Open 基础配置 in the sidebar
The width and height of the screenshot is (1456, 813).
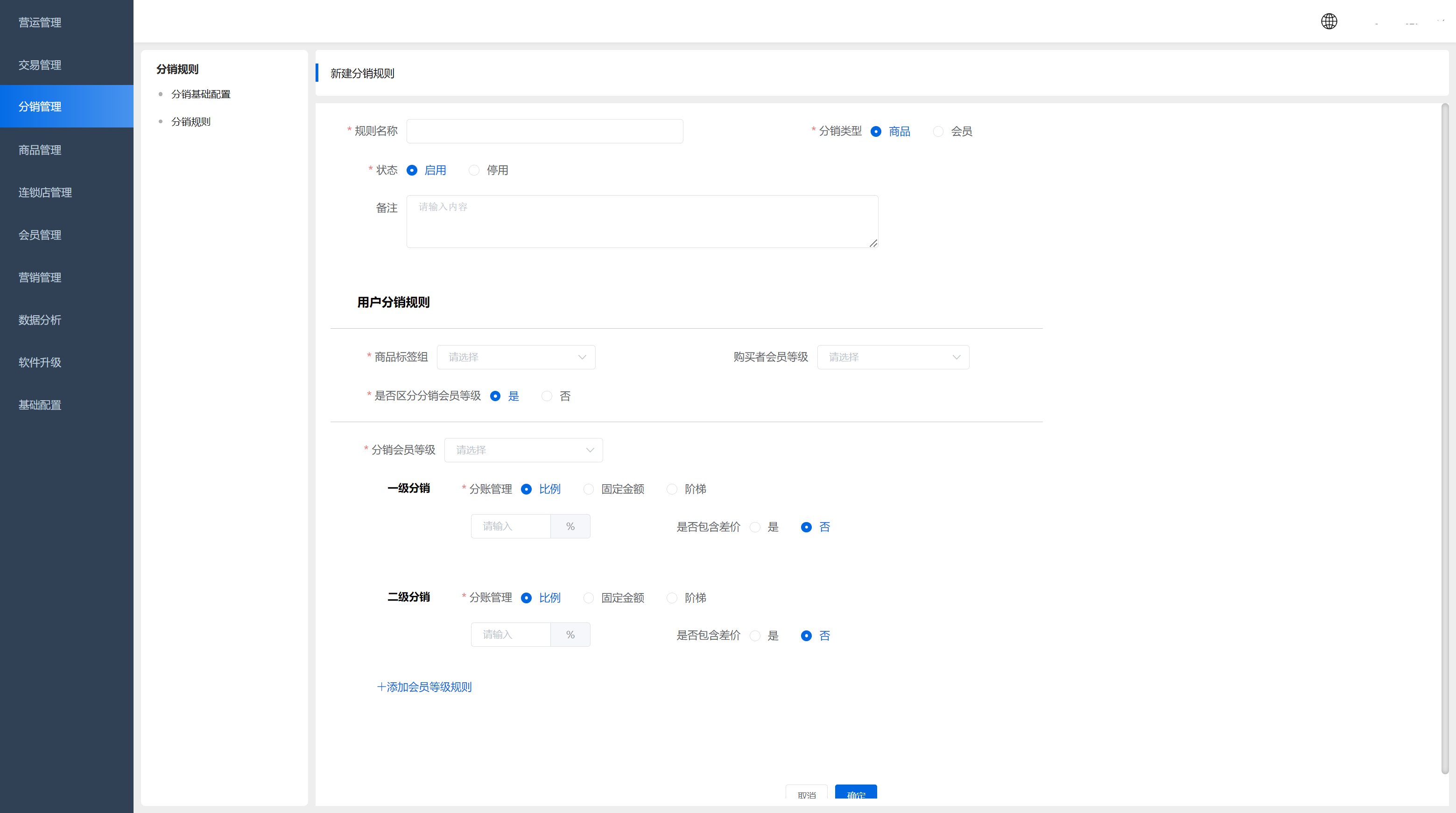[67, 405]
